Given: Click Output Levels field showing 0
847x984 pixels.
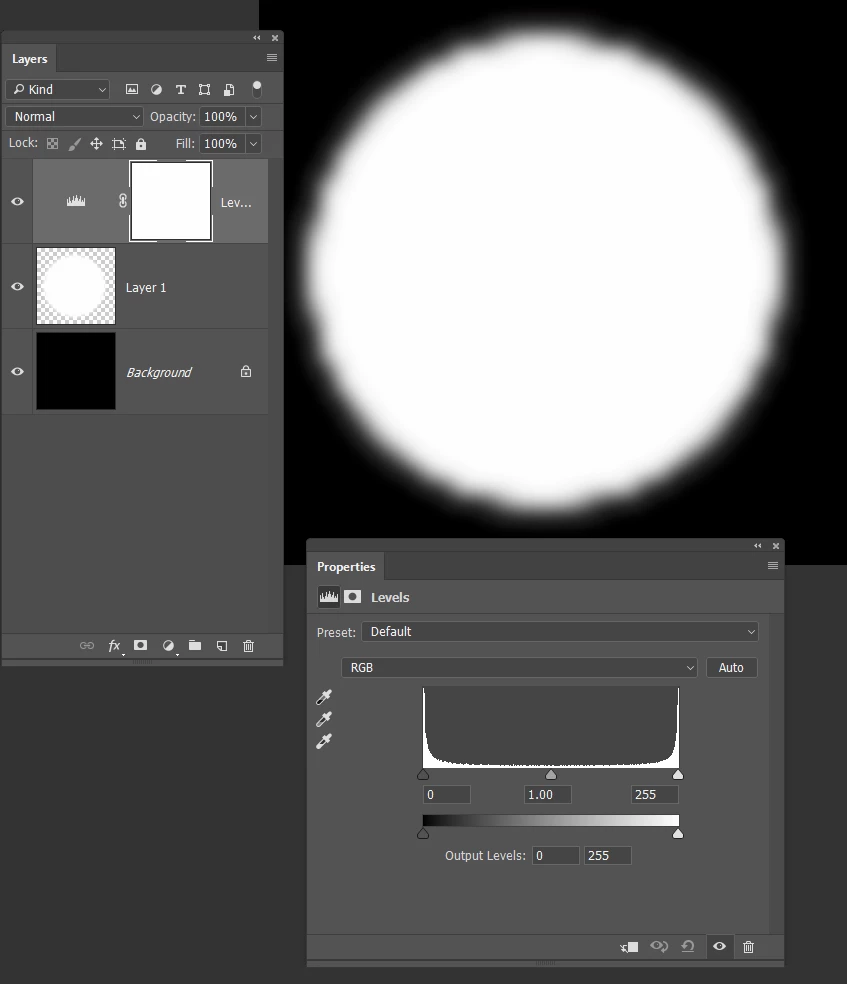Looking at the screenshot, I should (556, 855).
